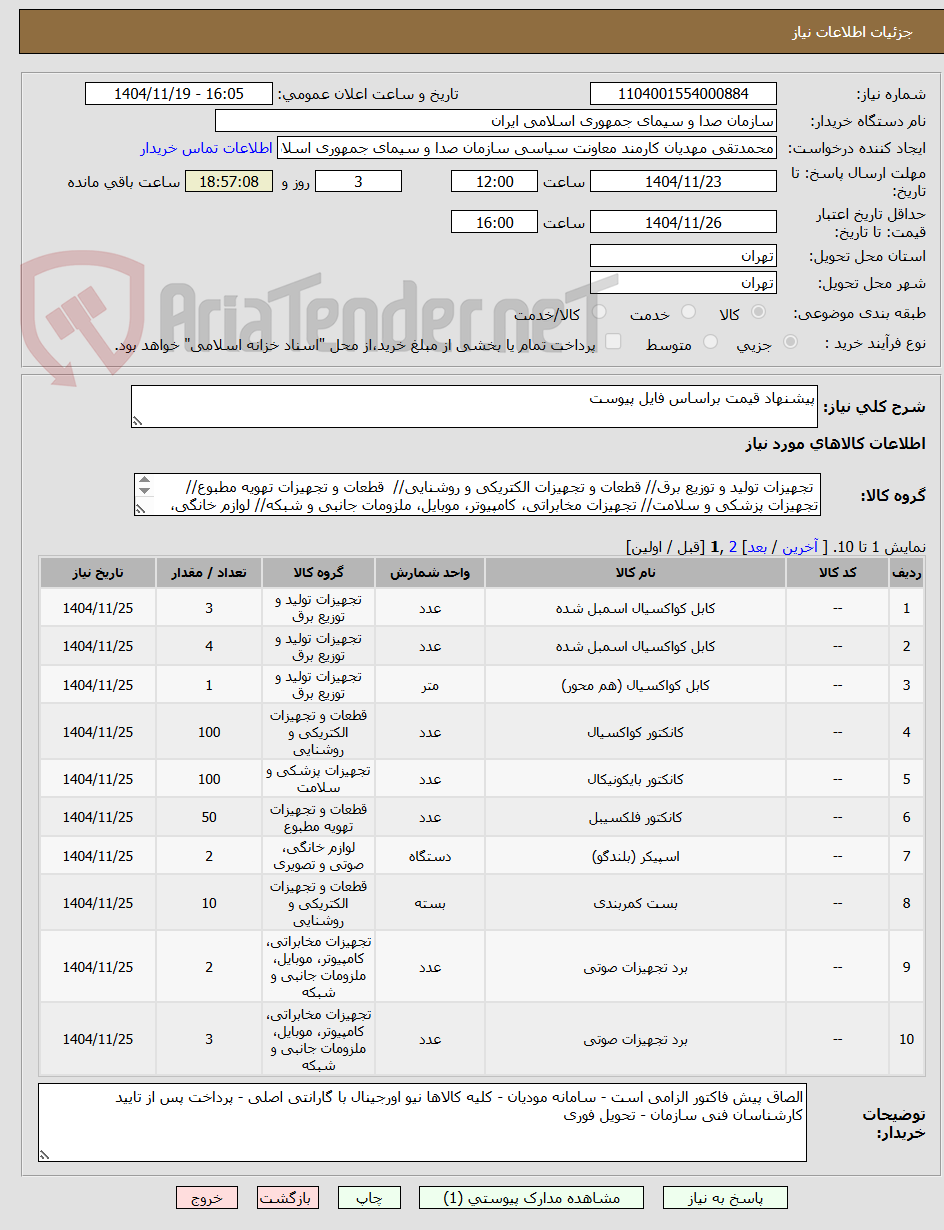Click کابل کواکسیال اسمبل شده in row 1
This screenshot has height=1230, width=944.
tap(635, 608)
